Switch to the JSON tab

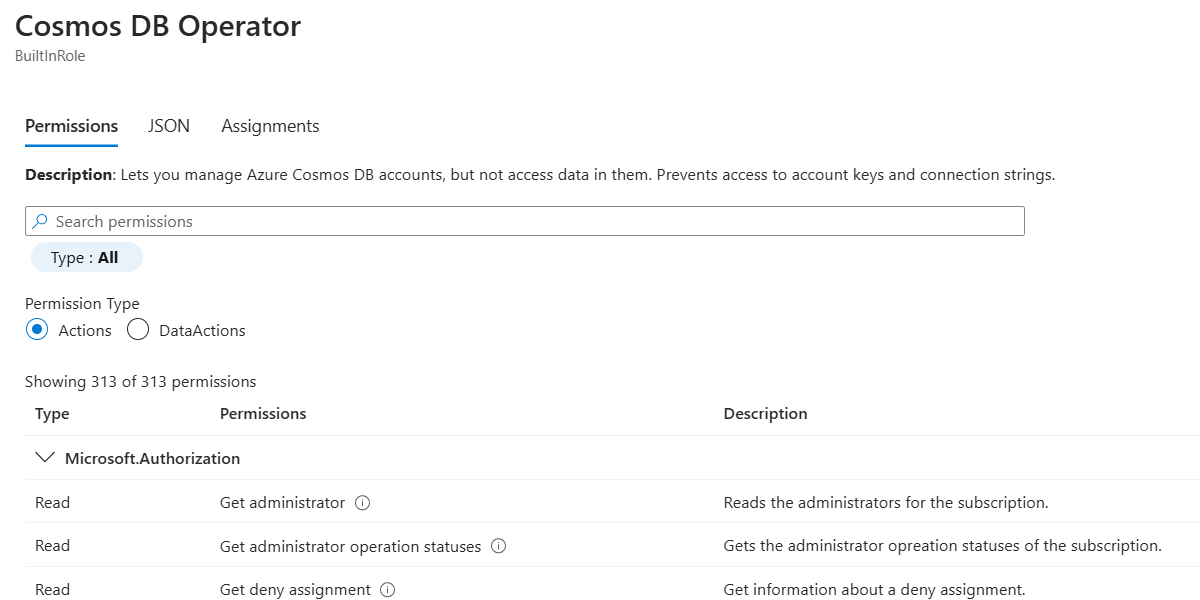(168, 125)
